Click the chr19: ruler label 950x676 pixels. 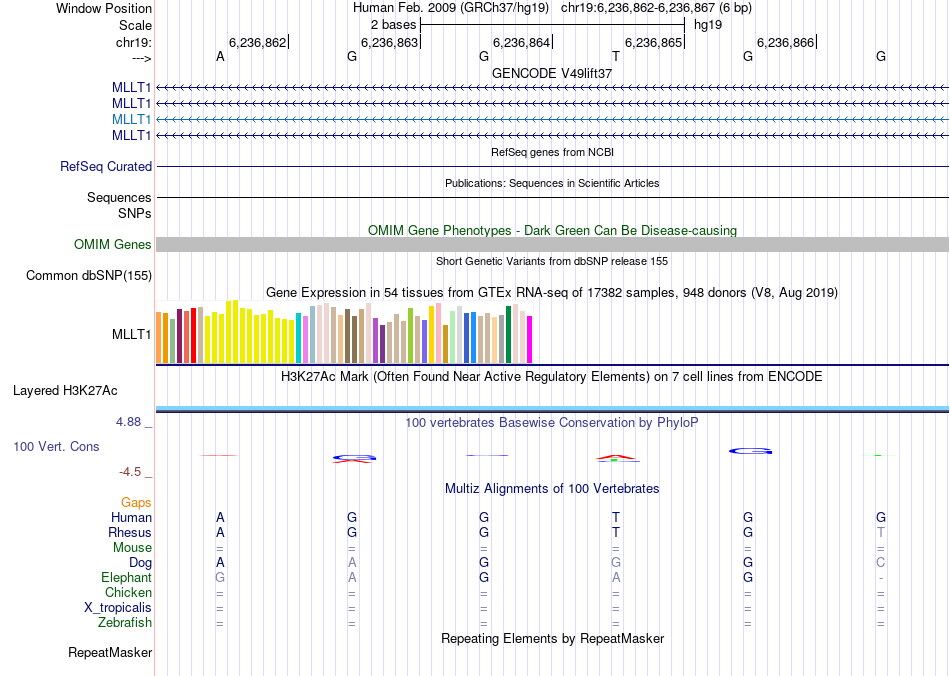[133, 42]
